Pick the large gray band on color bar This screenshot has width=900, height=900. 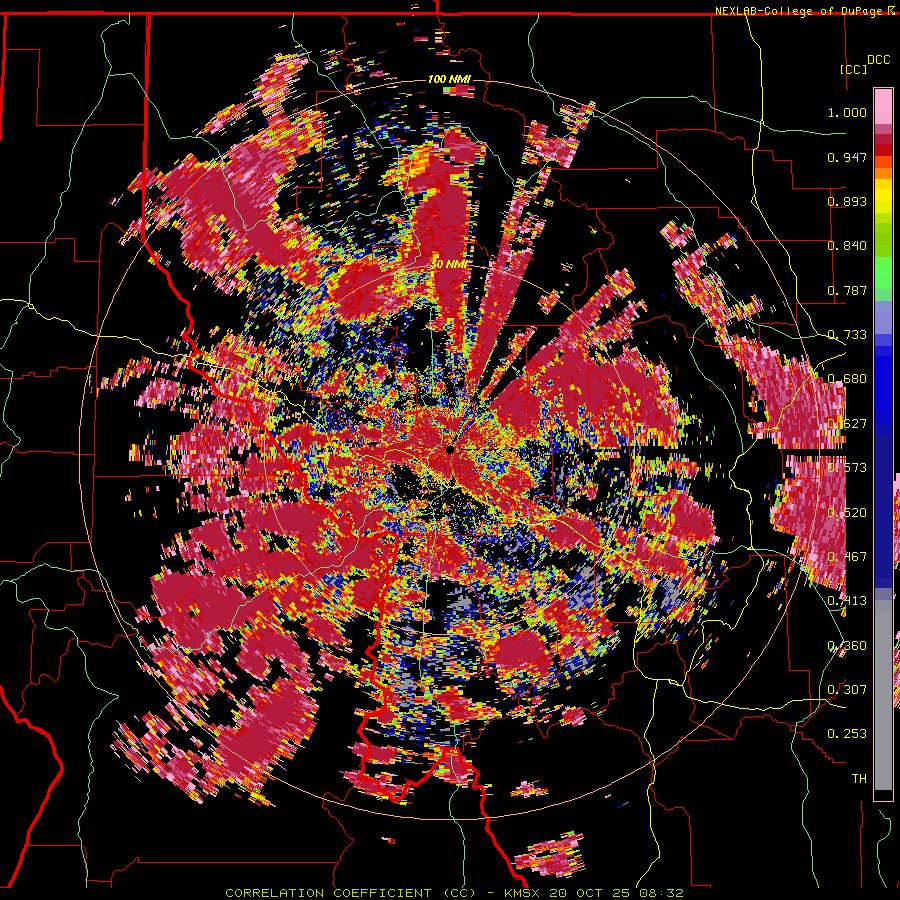click(x=883, y=695)
